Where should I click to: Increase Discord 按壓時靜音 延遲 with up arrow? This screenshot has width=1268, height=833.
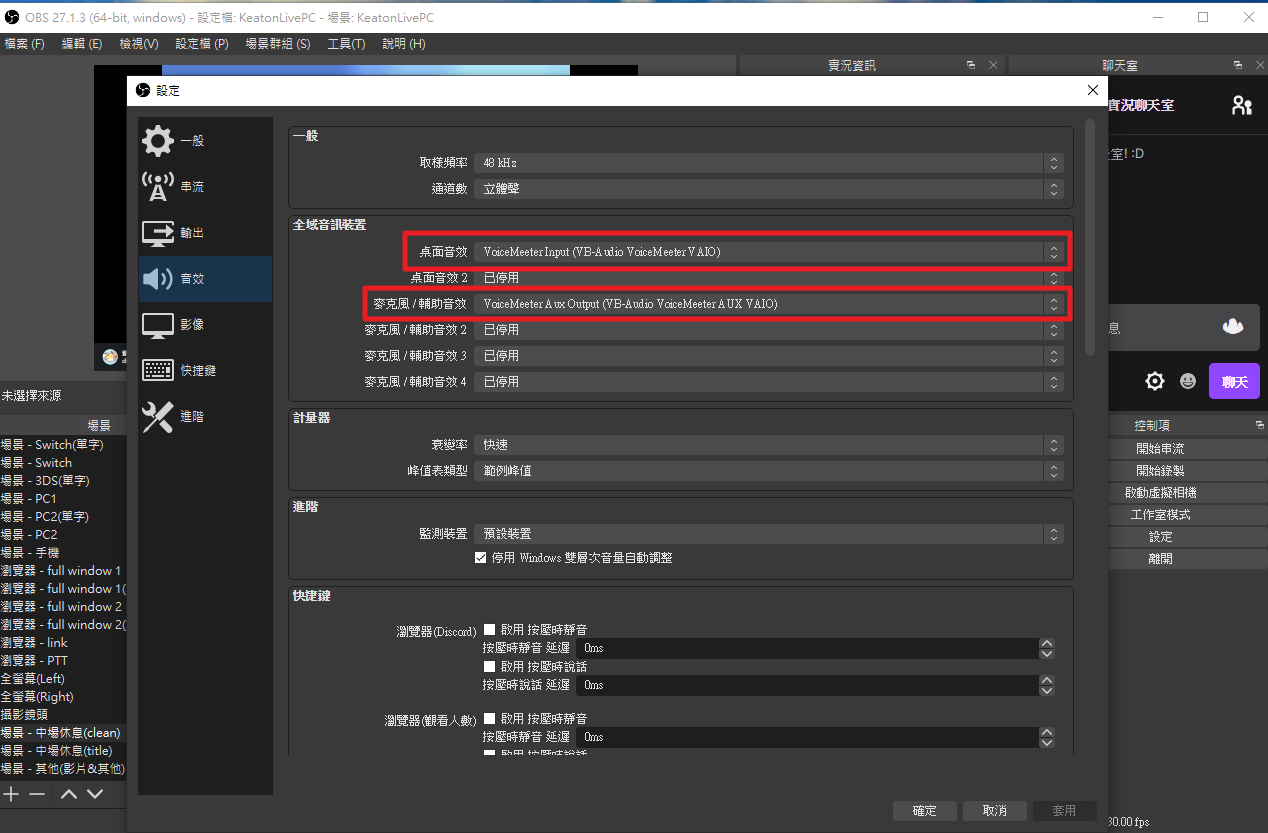[1047, 643]
